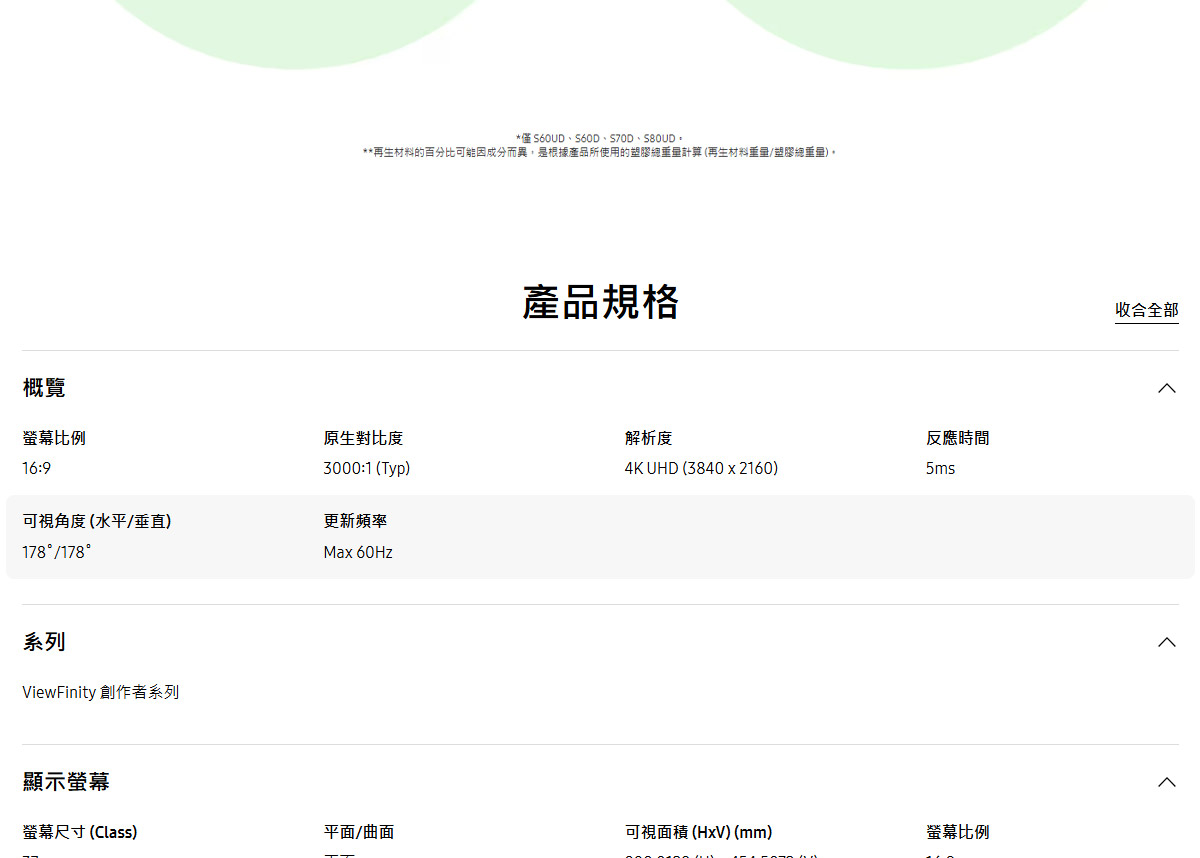
Task: Click the 螢幕比例 spec label
Action: (53, 437)
